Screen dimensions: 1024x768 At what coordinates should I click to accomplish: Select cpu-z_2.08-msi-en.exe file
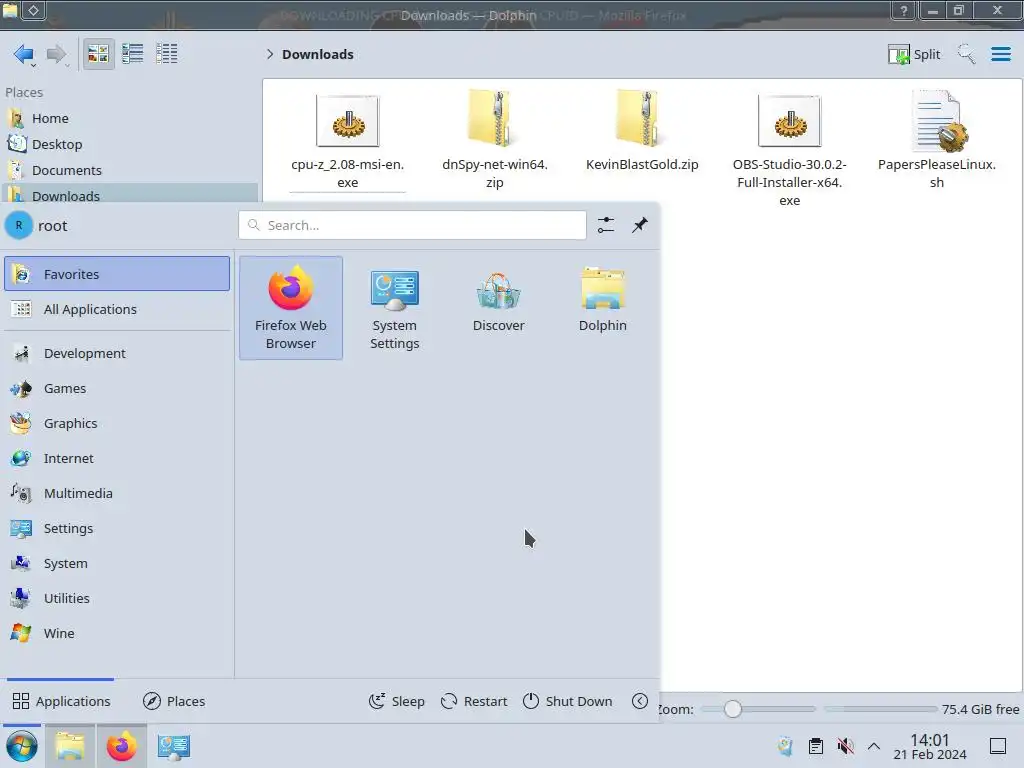point(347,140)
